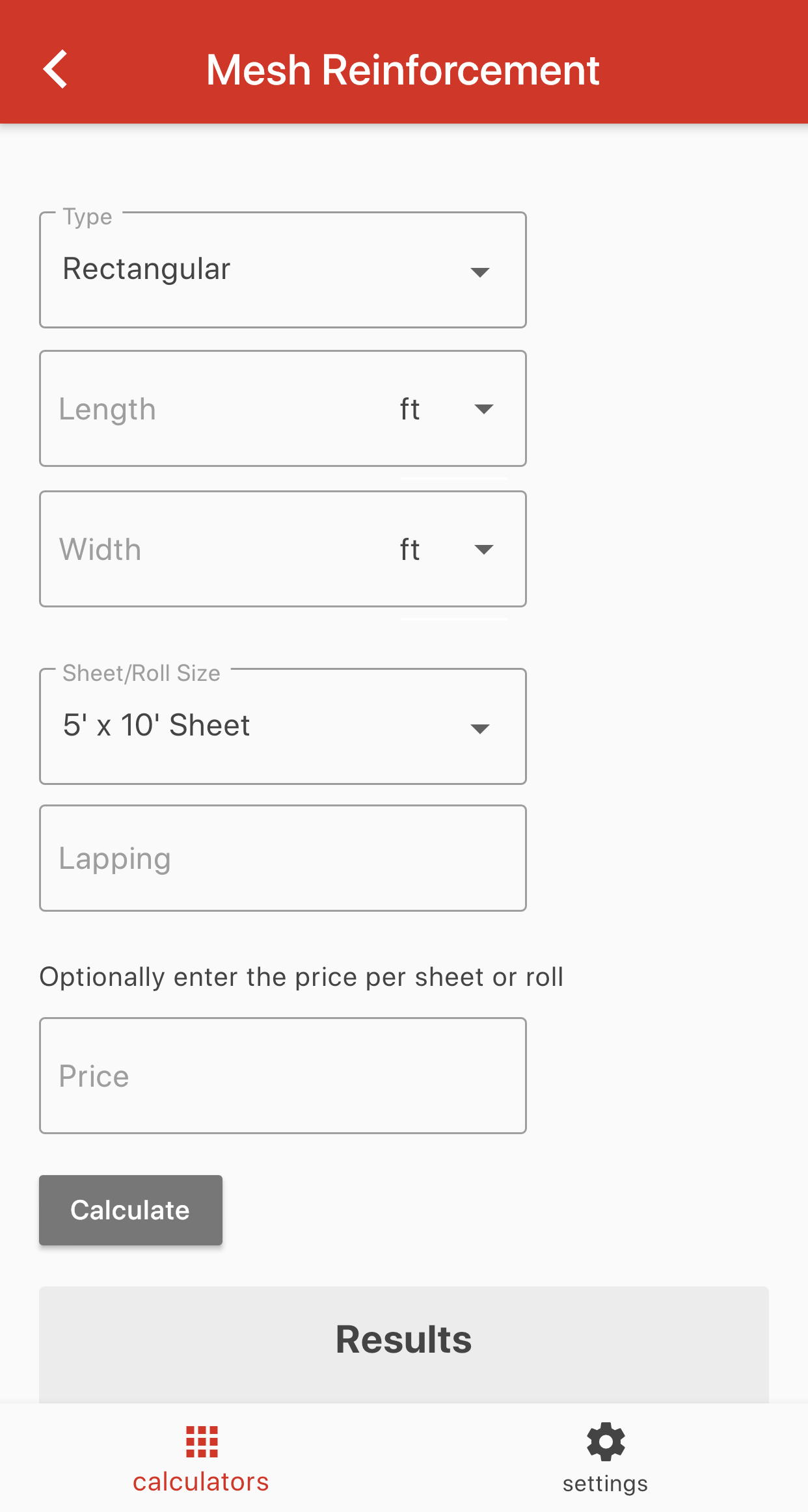Focus the Lapping input field
The width and height of the screenshot is (808, 1512).
(283, 858)
